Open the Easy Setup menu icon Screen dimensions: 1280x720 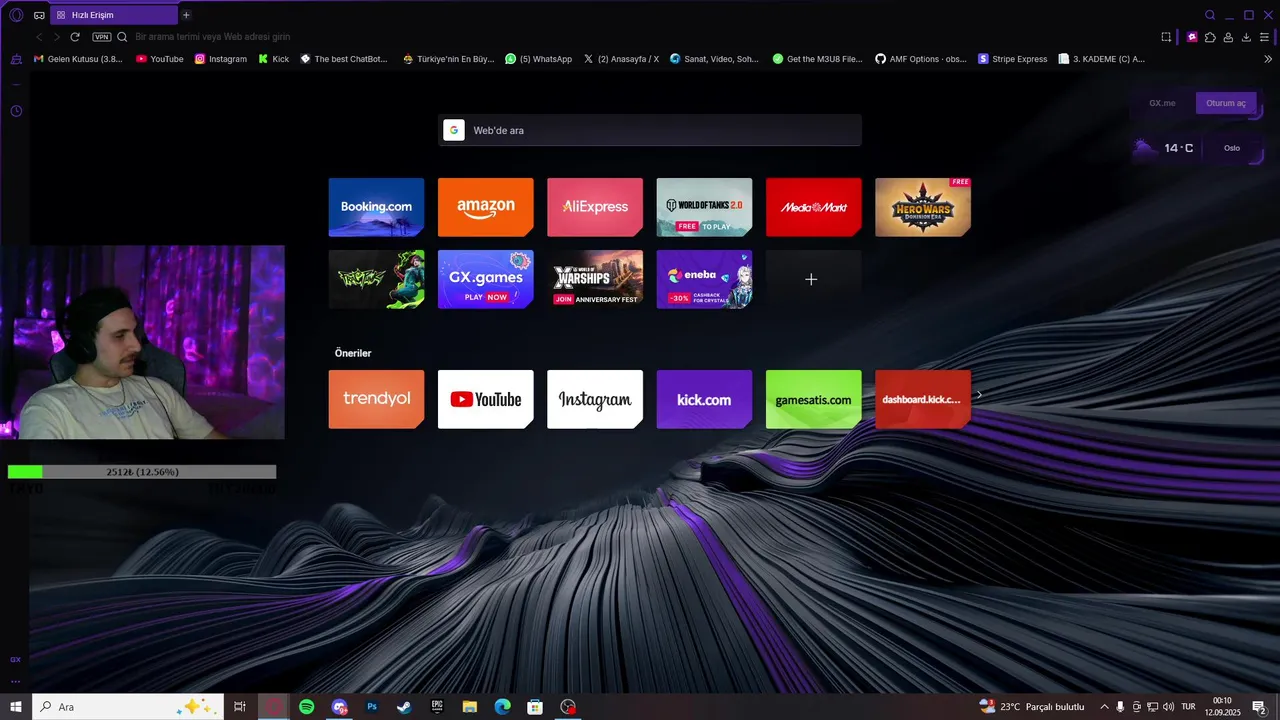pyautogui.click(x=1266, y=37)
